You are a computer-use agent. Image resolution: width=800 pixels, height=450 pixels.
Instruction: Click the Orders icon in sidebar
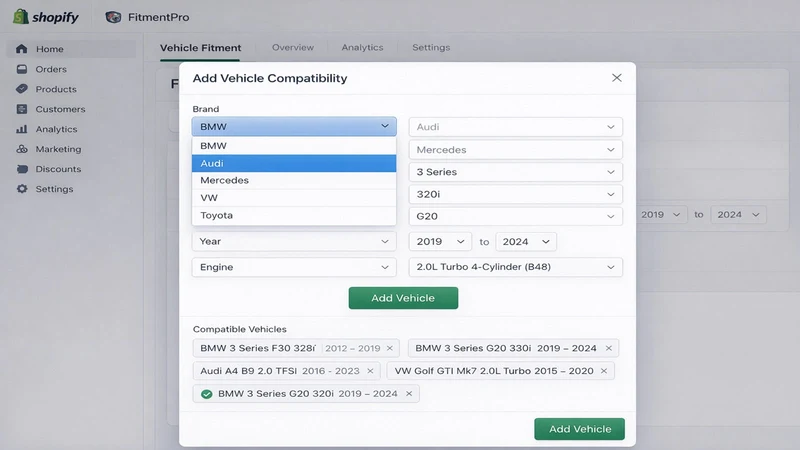(x=21, y=69)
